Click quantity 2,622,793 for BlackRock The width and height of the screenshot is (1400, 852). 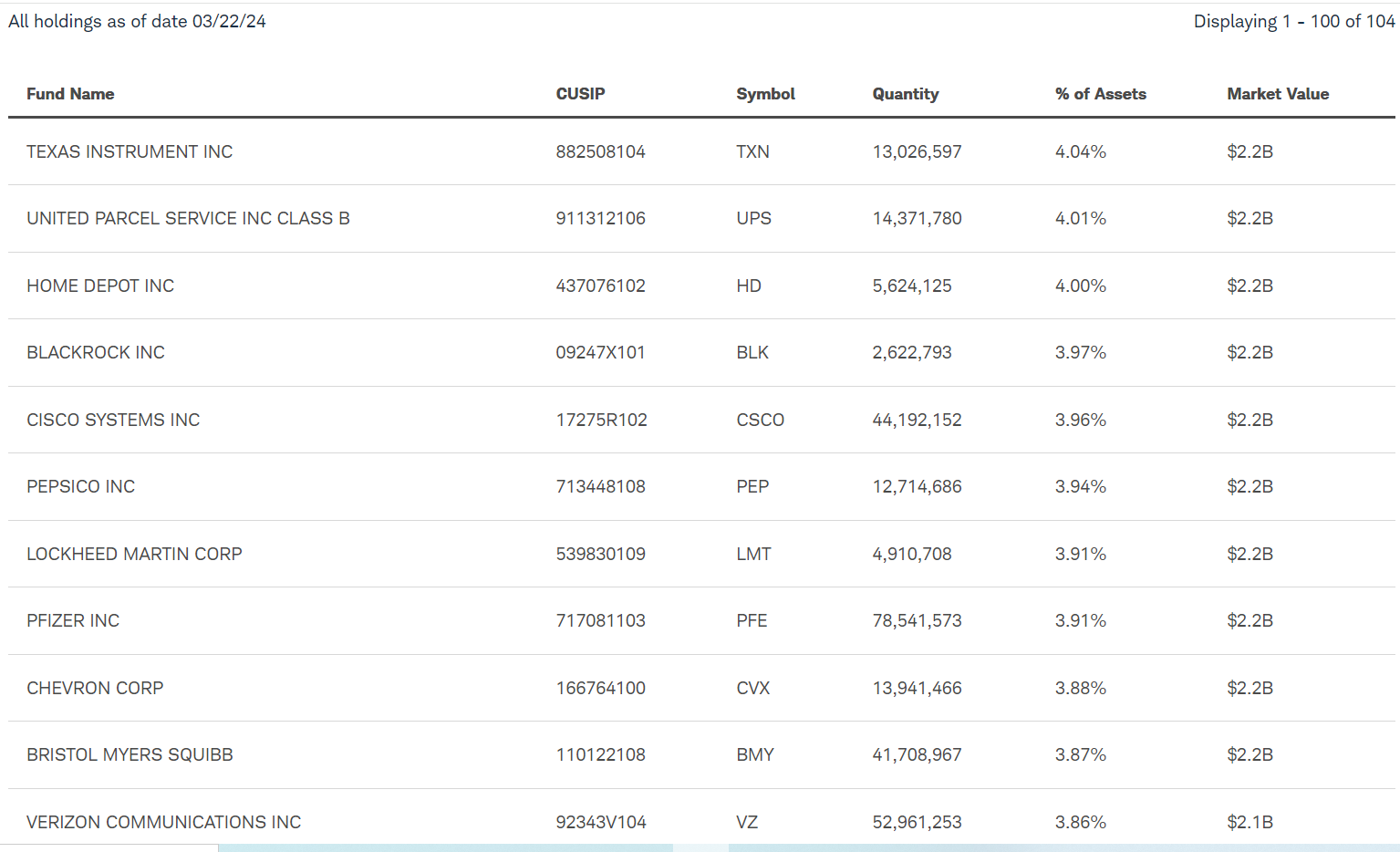(912, 352)
